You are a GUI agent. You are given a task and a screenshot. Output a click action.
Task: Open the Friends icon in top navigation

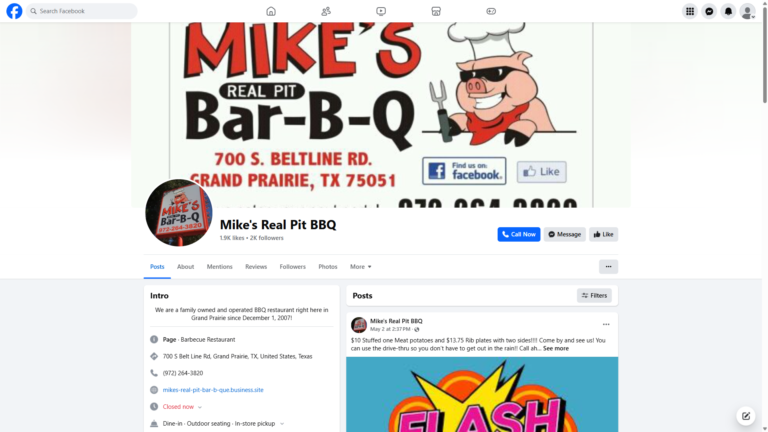pos(326,11)
